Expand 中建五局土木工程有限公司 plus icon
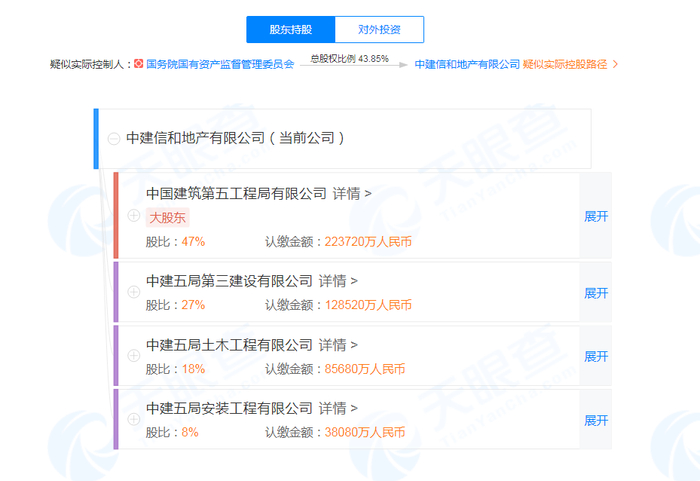Screen dimensions: 700x481 coord(134,356)
